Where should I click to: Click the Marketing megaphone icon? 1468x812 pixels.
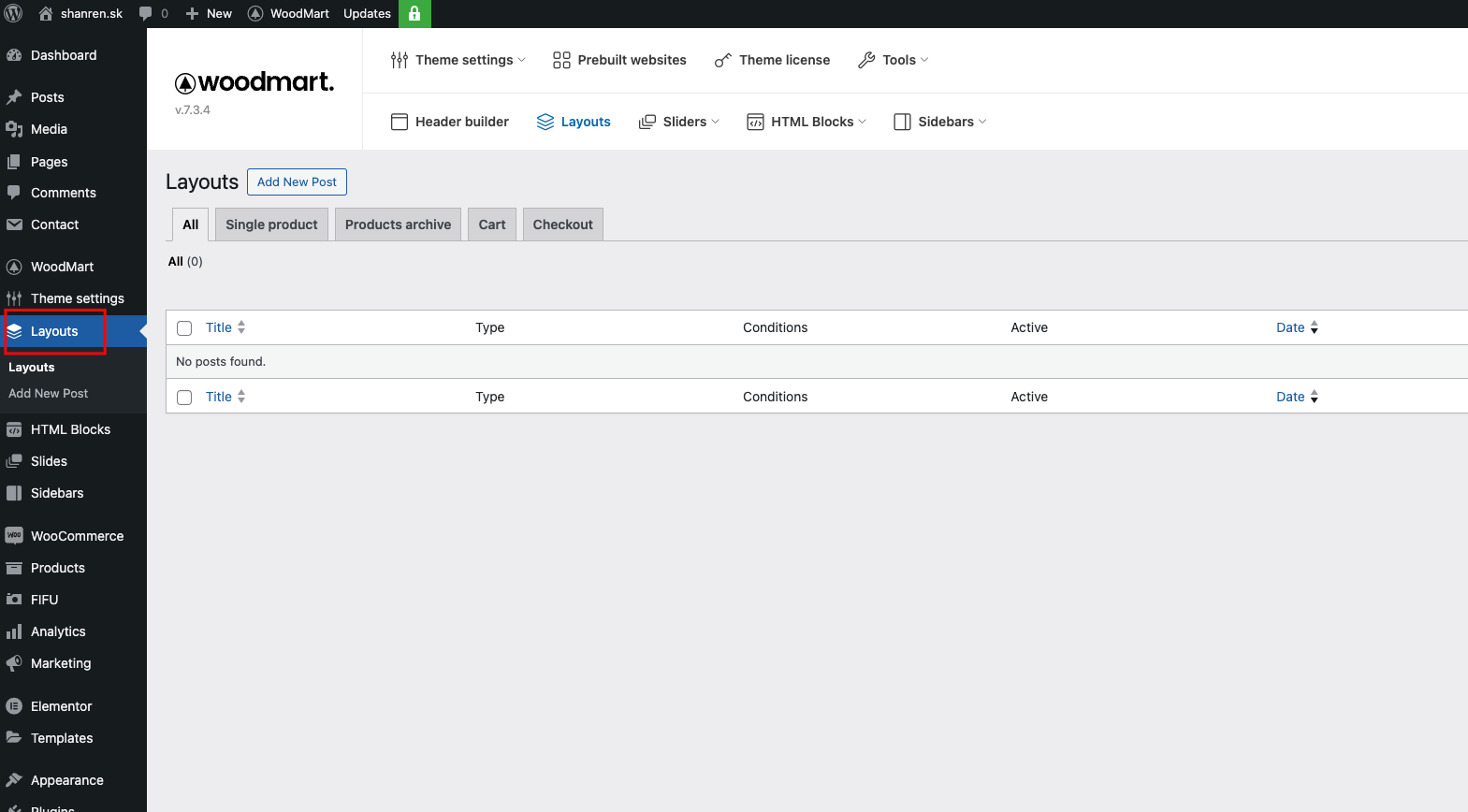point(14,663)
